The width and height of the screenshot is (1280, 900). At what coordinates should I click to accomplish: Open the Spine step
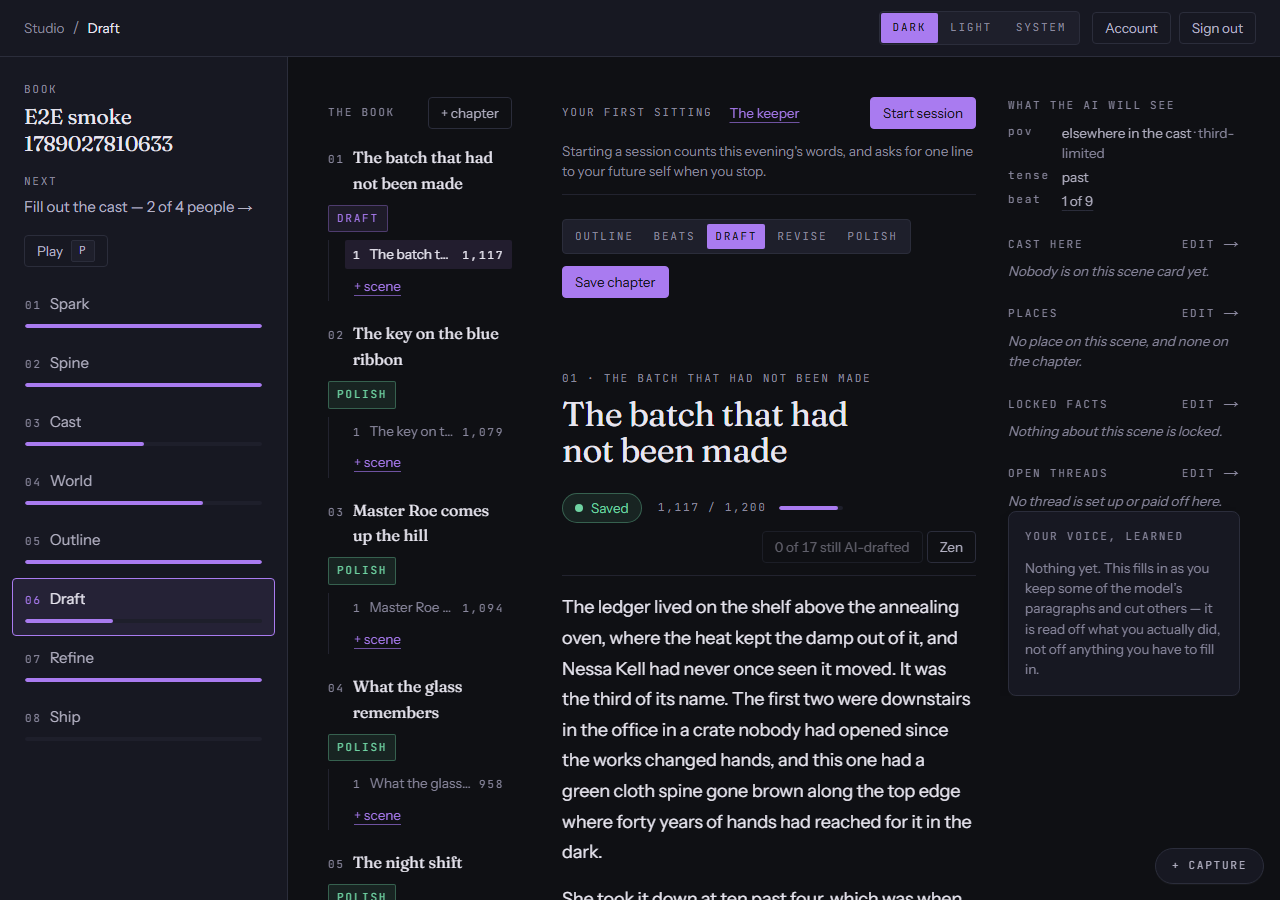(x=143, y=369)
